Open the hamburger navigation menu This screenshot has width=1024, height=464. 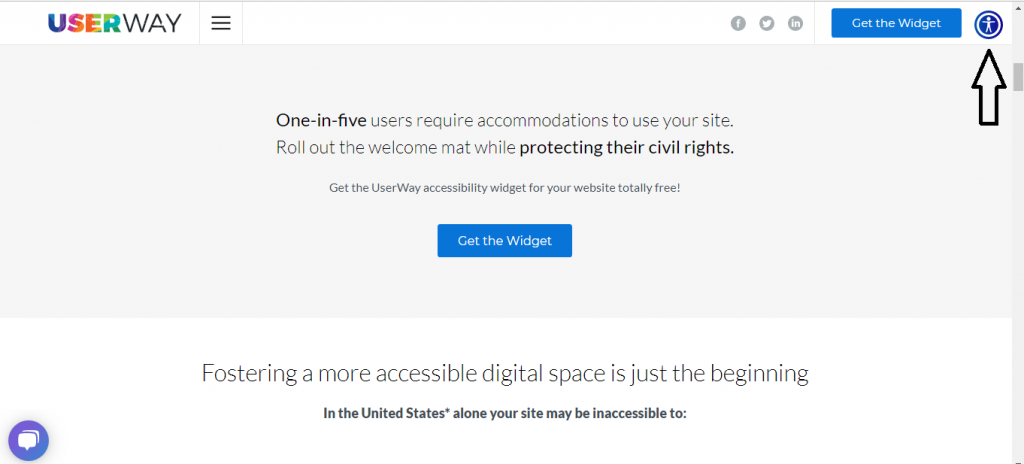point(221,23)
